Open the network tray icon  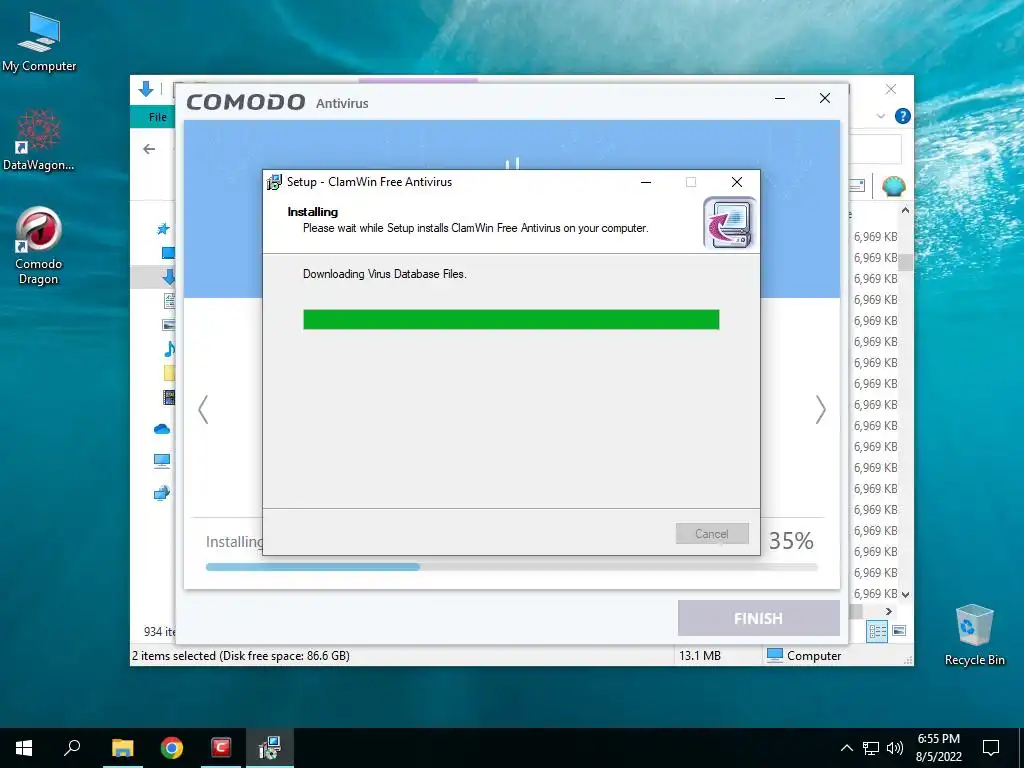(871, 748)
